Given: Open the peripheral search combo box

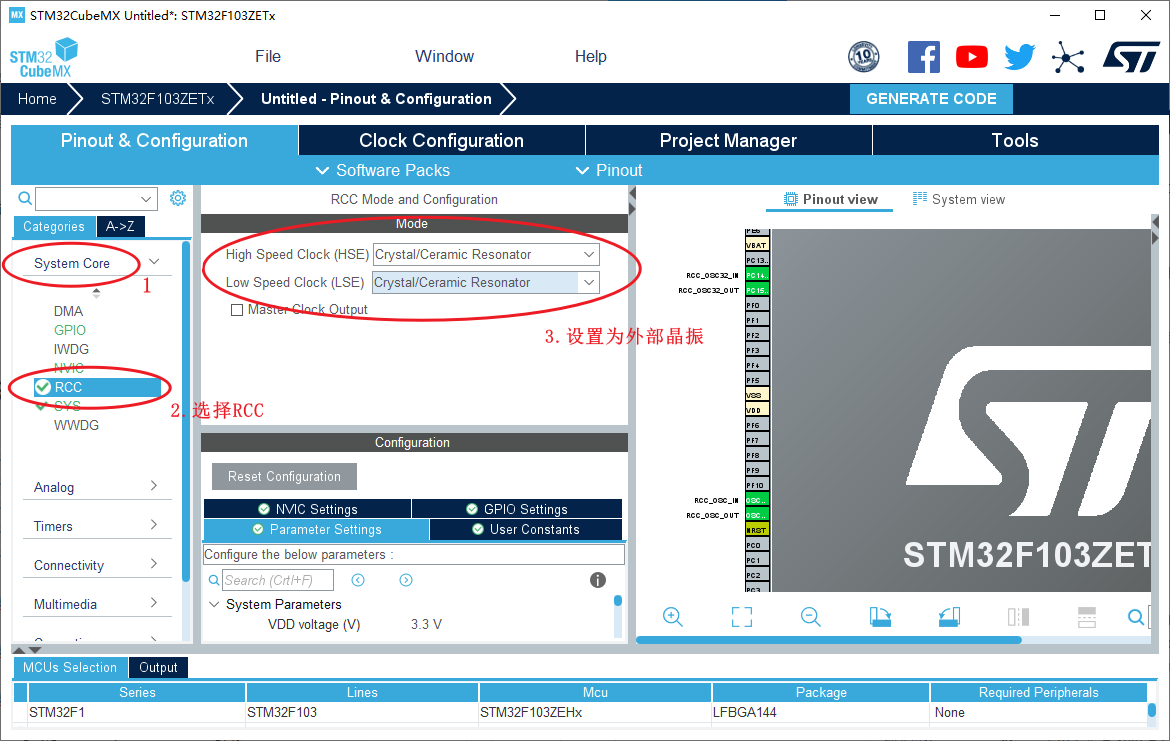Looking at the screenshot, I should (96, 198).
